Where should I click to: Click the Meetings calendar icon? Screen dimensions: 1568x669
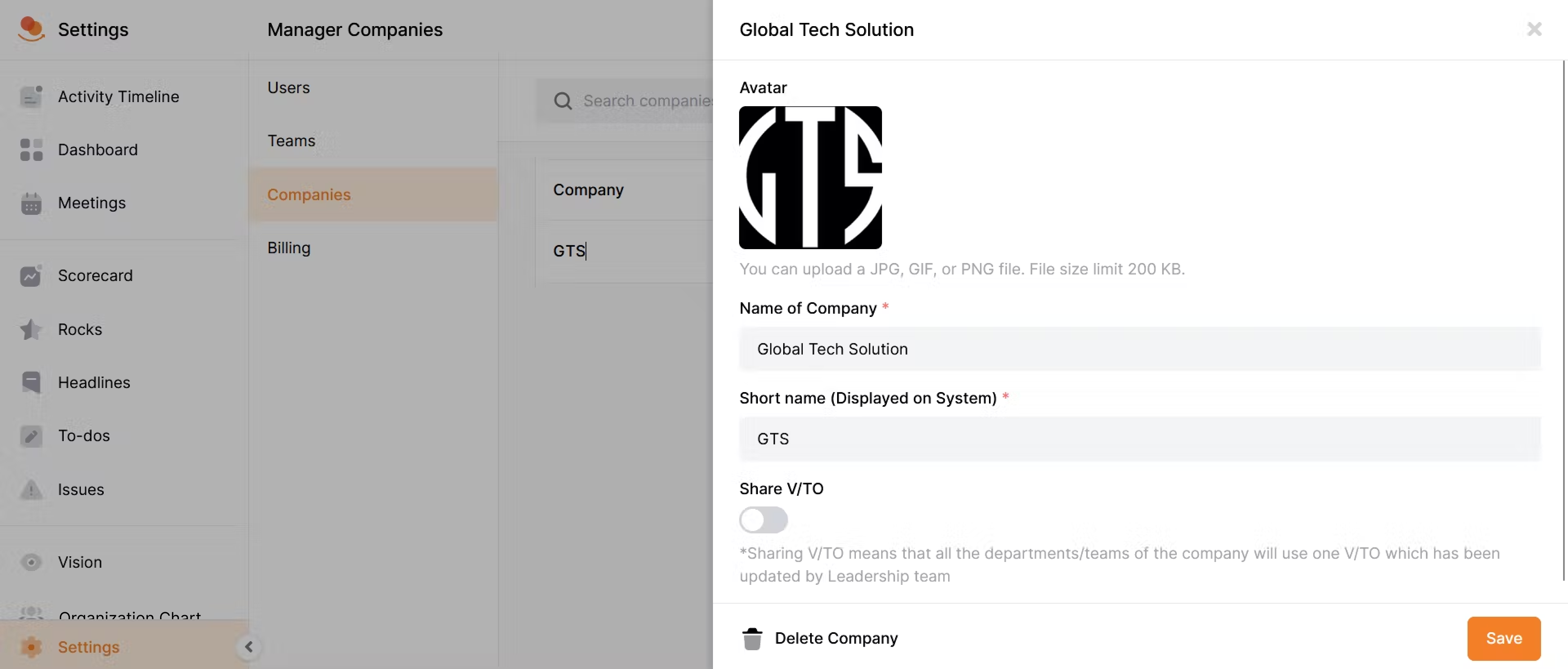tap(31, 203)
